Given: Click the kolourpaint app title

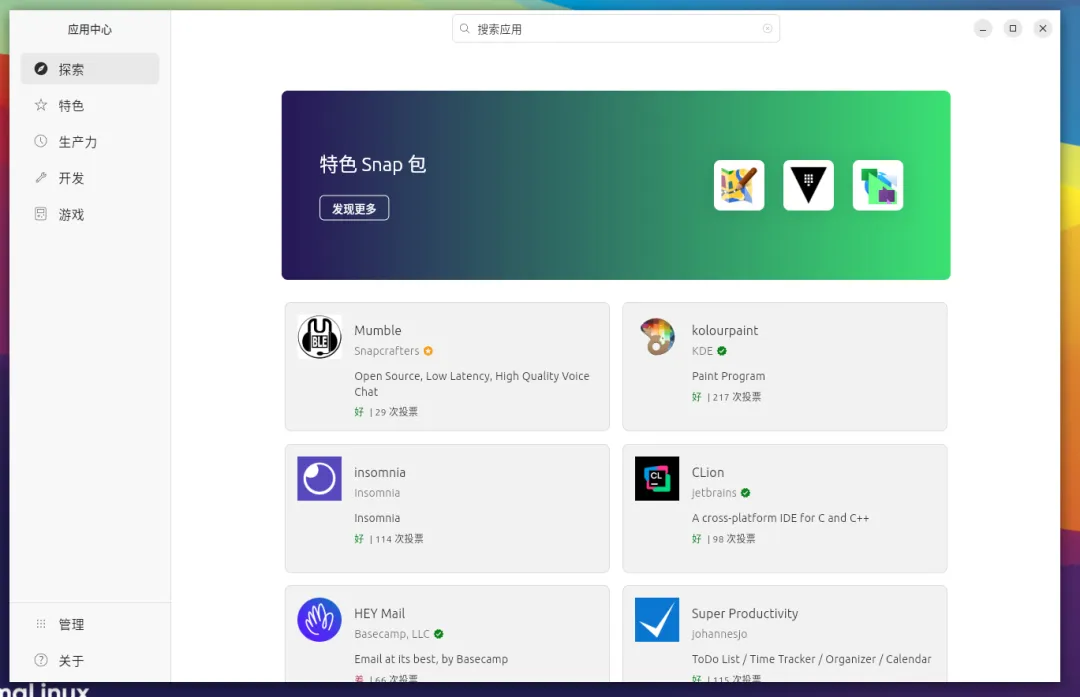Looking at the screenshot, I should tap(725, 331).
